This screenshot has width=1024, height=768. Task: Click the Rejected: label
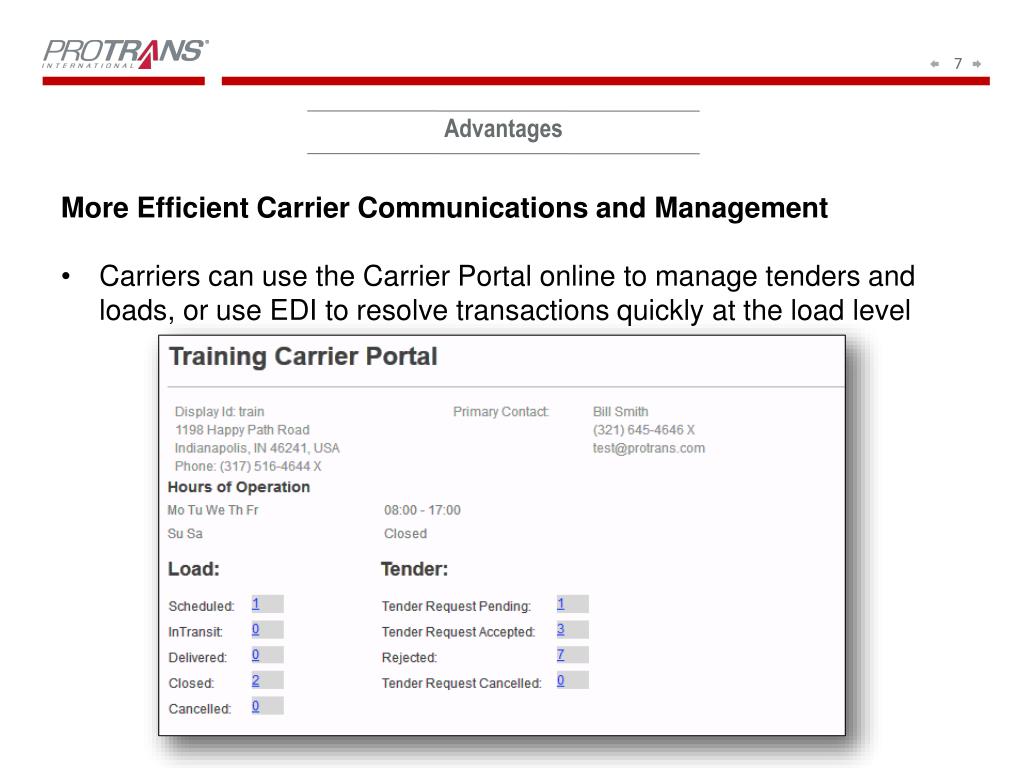click(x=409, y=657)
